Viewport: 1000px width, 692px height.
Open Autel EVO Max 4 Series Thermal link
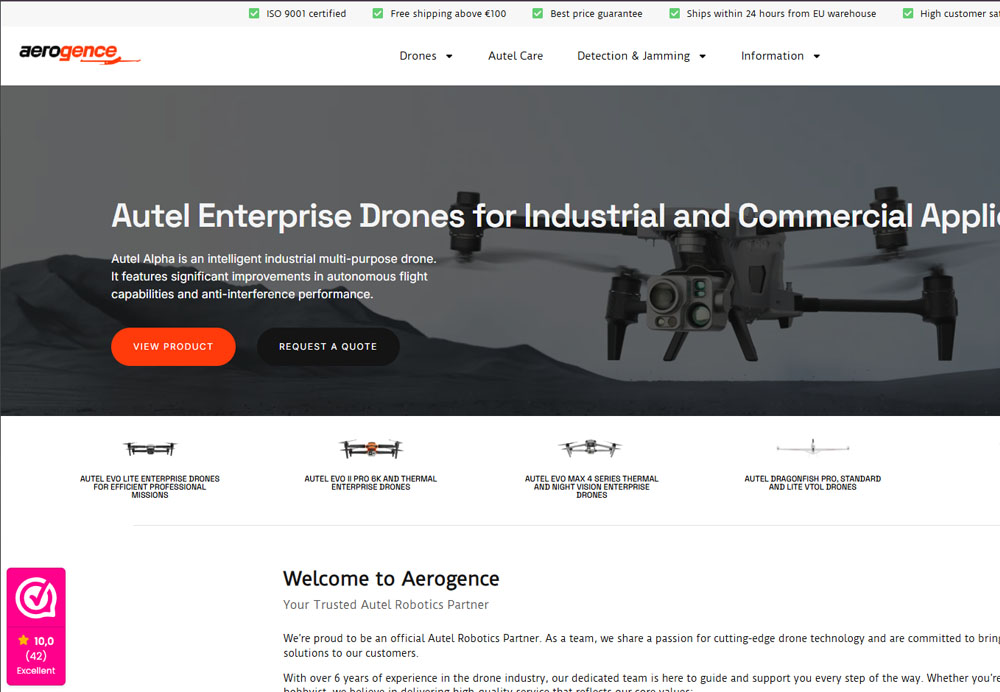[x=591, y=487]
